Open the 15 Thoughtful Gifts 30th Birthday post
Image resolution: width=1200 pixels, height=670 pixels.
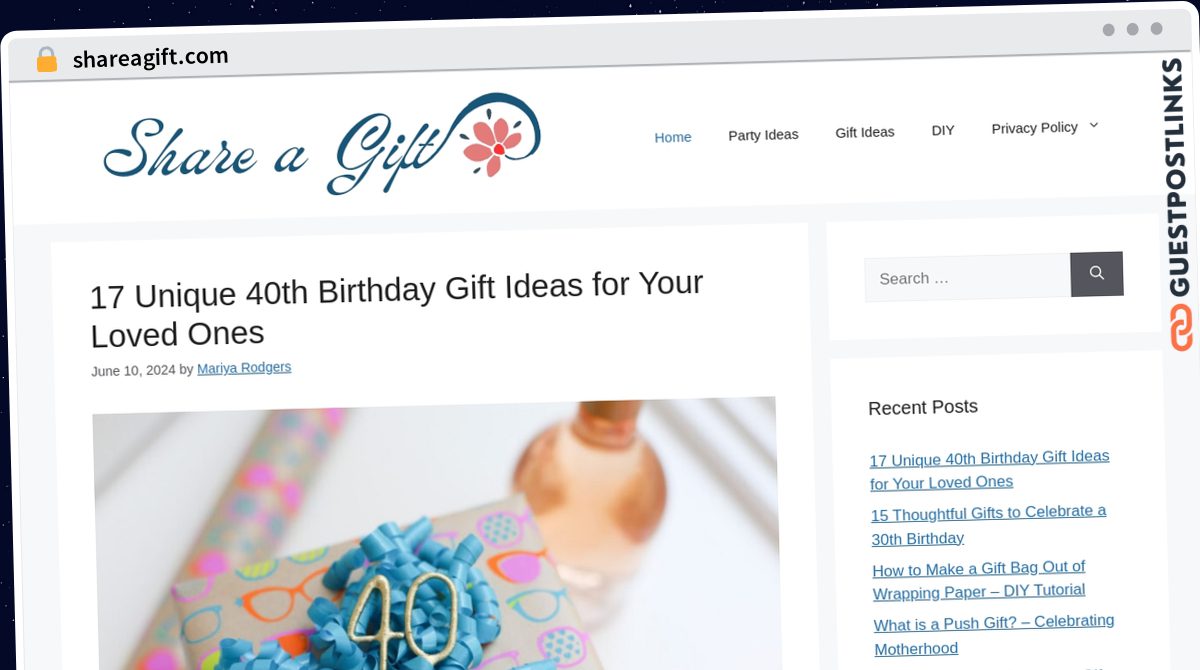tap(989, 525)
